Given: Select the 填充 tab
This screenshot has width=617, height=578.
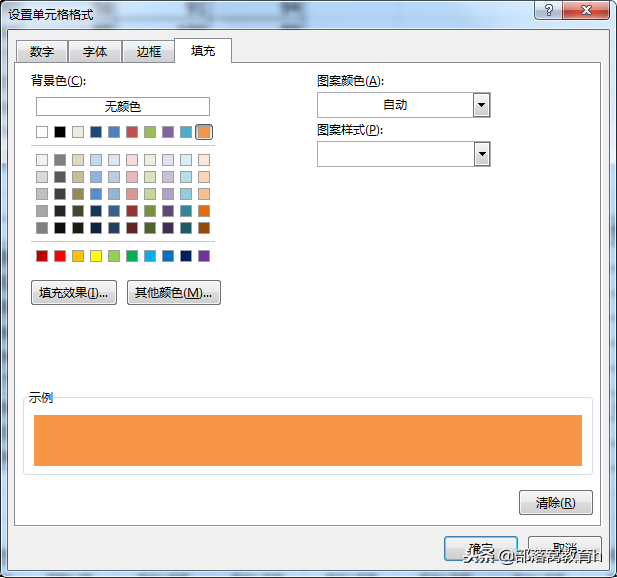Looking at the screenshot, I should (203, 51).
